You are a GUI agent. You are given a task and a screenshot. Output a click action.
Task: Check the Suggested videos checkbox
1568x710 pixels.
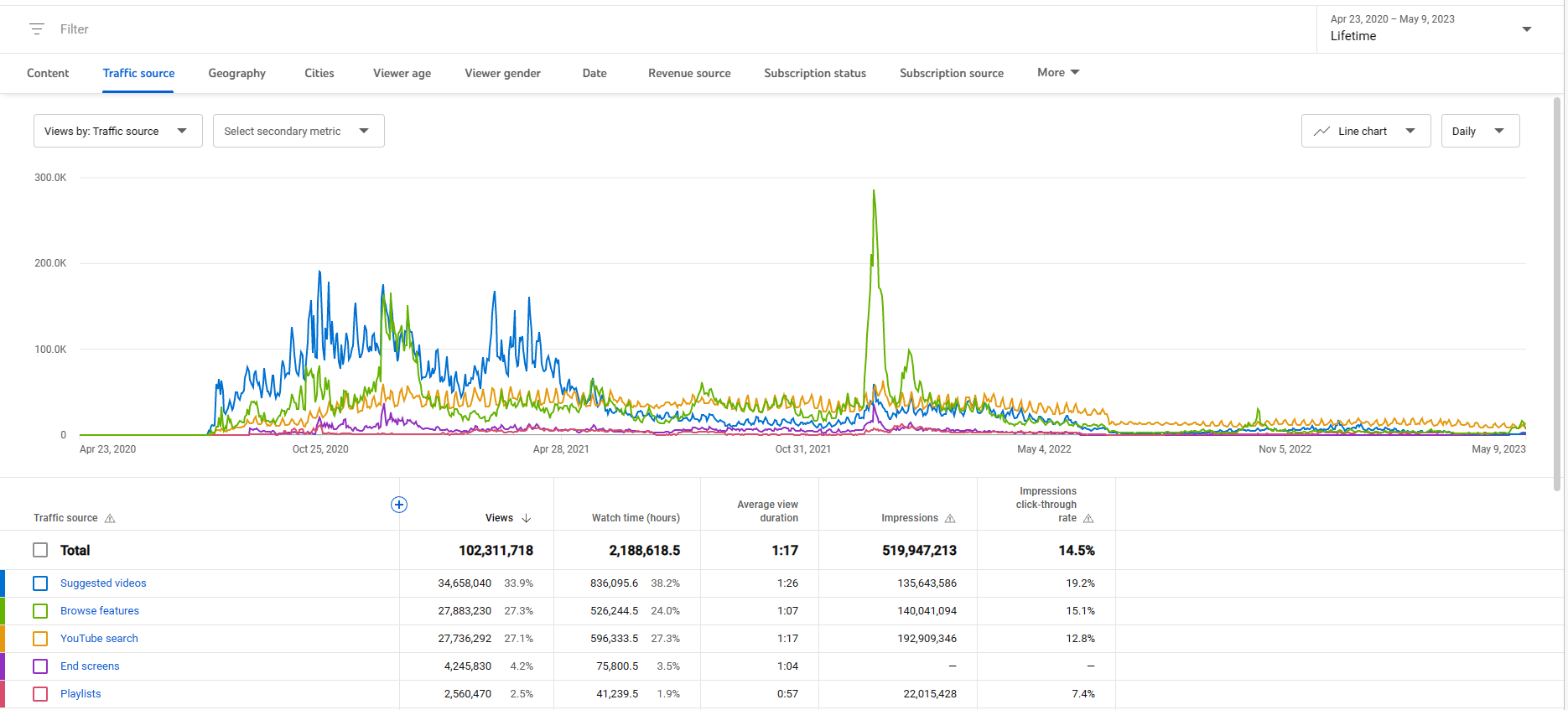click(40, 583)
